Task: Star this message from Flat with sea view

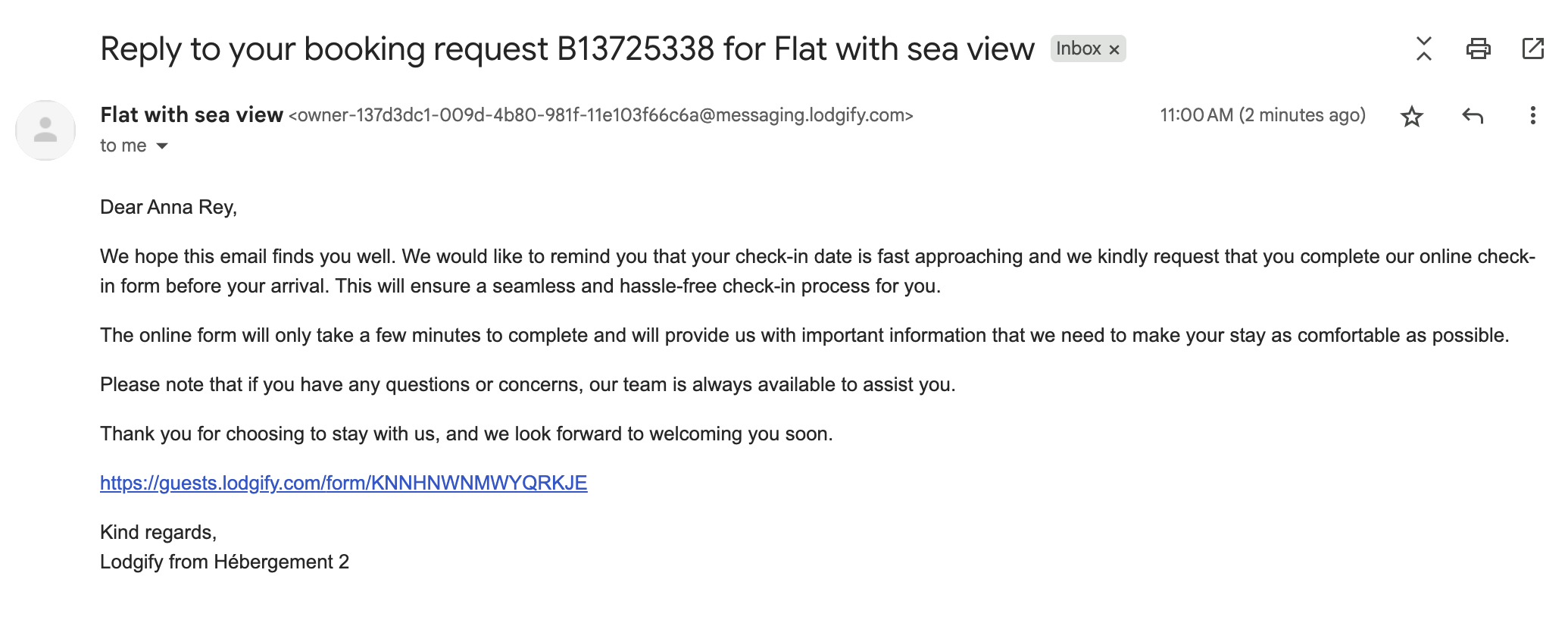Action: 1411,116
